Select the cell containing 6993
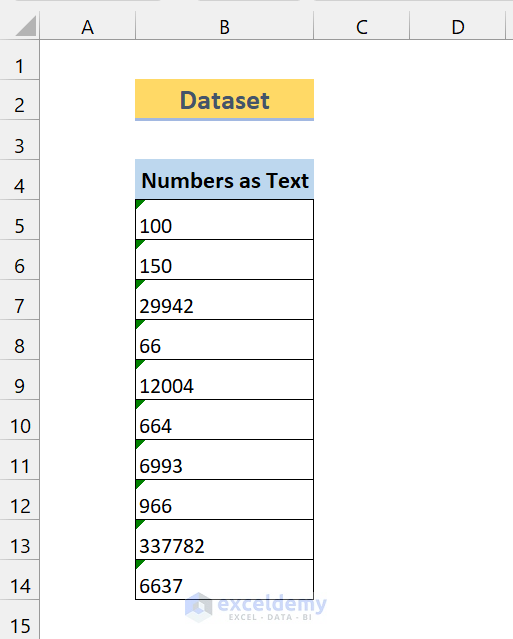Screen dimensions: 513x639 (225, 460)
